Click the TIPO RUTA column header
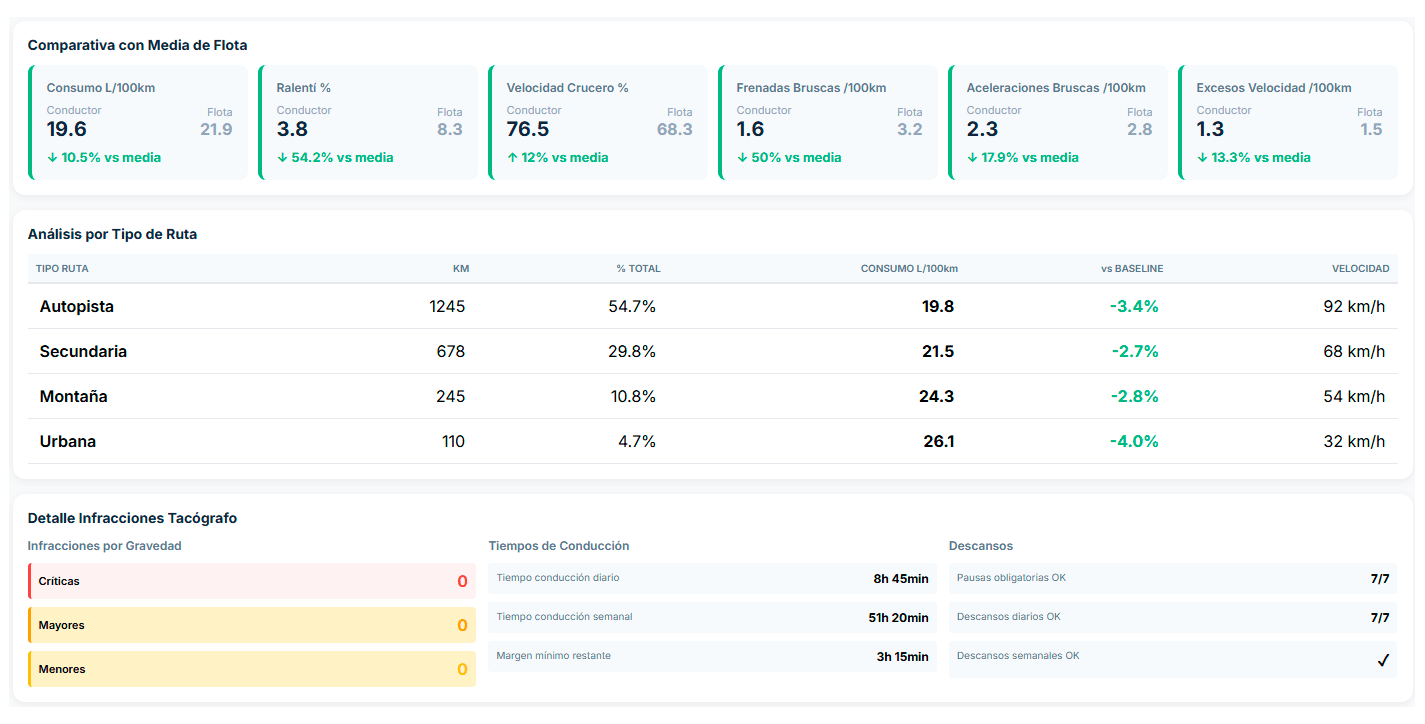This screenshot has height=724, width=1425. click(62, 269)
